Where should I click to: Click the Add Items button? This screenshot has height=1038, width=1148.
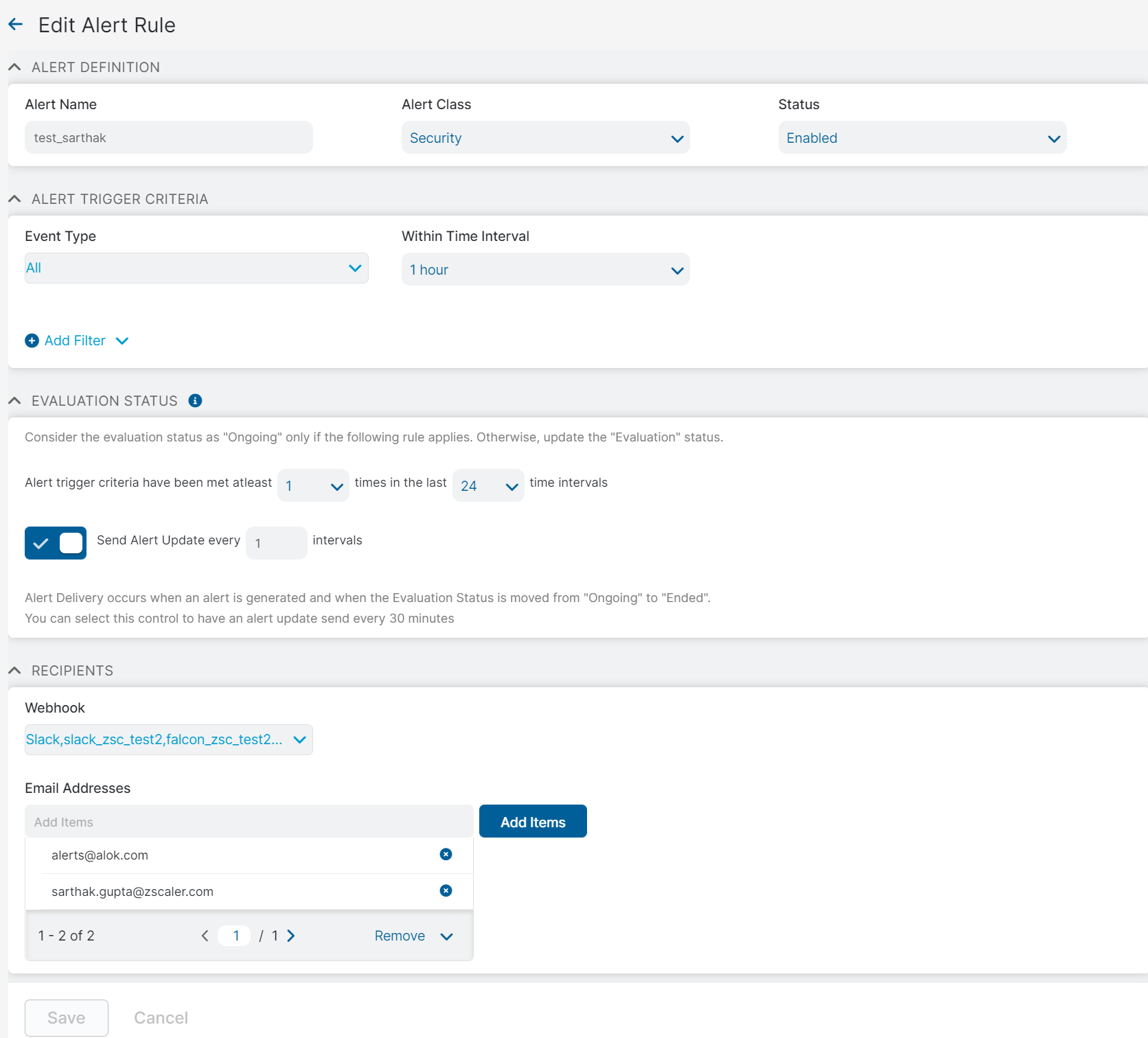(x=533, y=822)
